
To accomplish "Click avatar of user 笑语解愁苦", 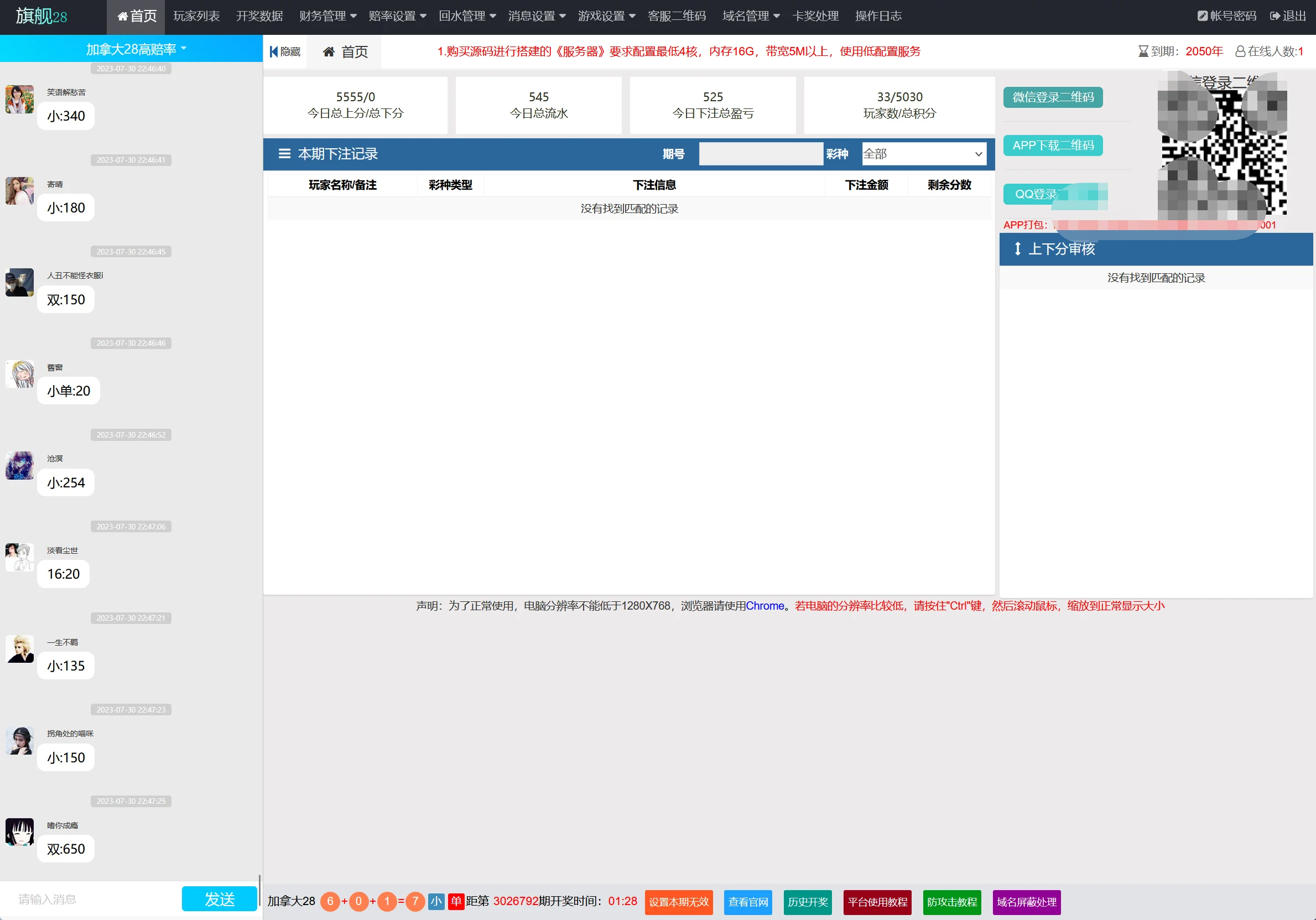I will 19,100.
